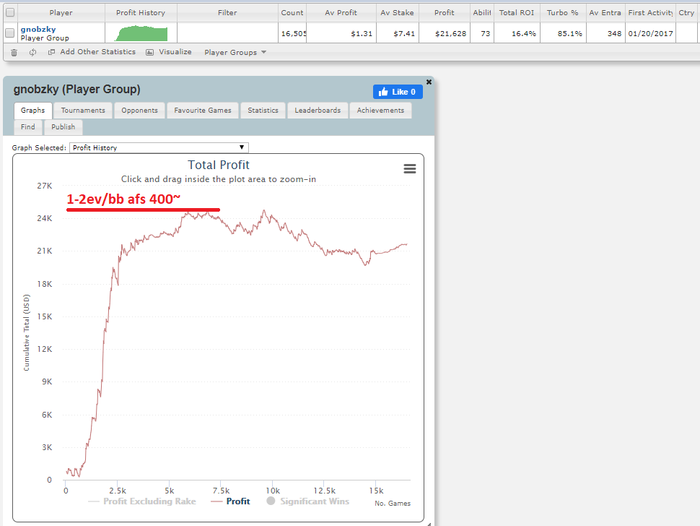
Task: Open the Opponents tab
Action: pyautogui.click(x=139, y=110)
